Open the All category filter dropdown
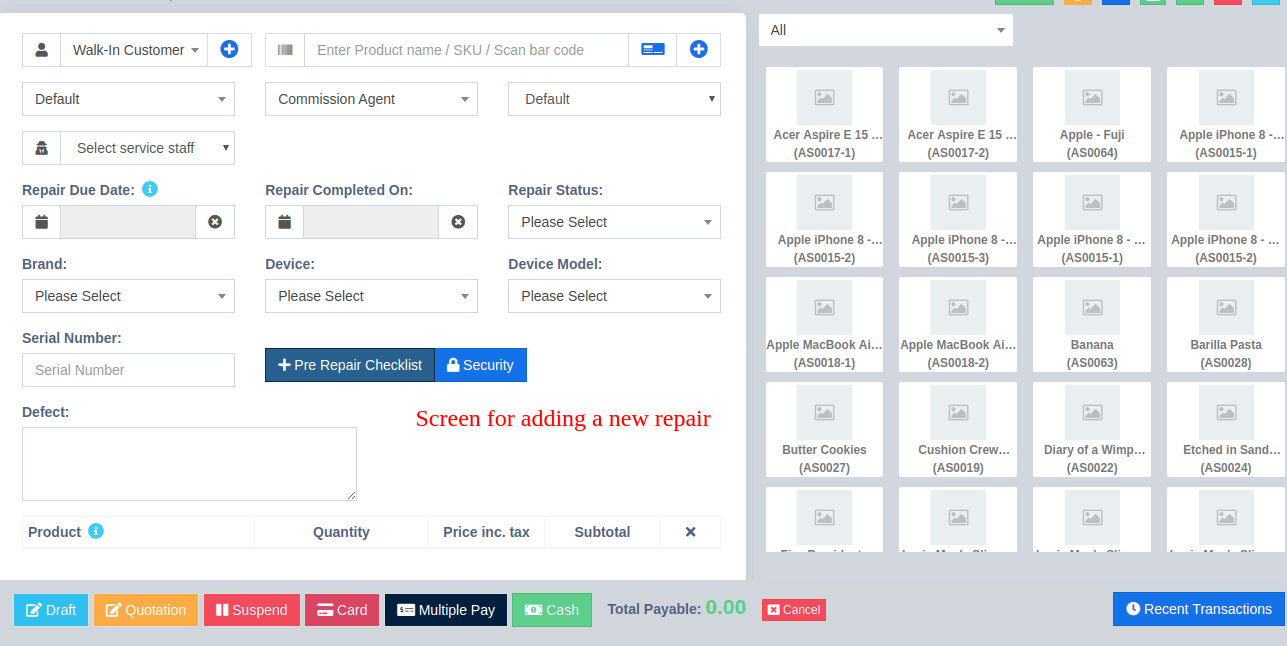This screenshot has width=1287, height=646. [885, 30]
